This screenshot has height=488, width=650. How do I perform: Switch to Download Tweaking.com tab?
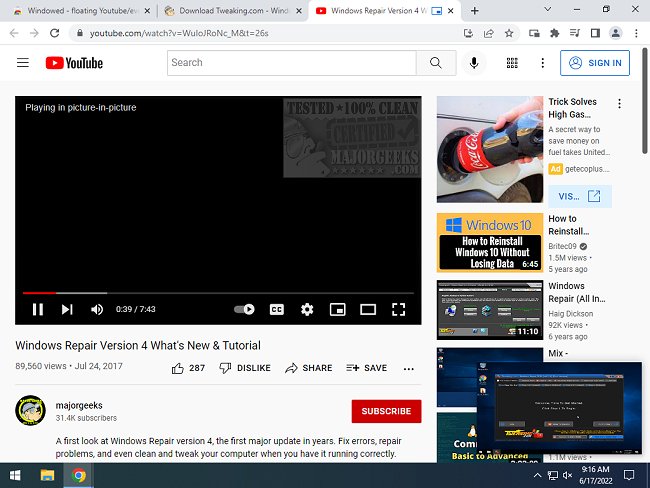233,11
